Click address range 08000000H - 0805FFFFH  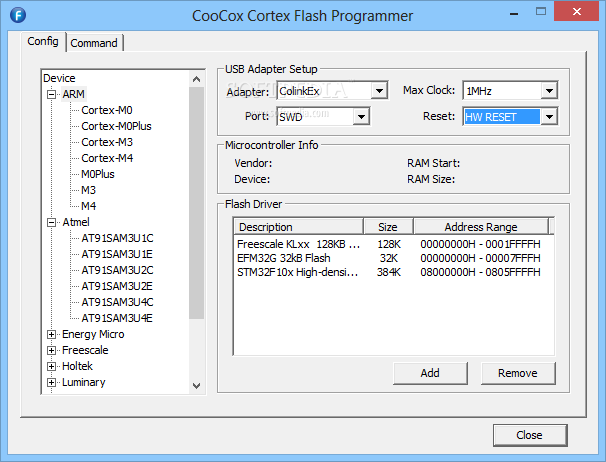coord(480,272)
